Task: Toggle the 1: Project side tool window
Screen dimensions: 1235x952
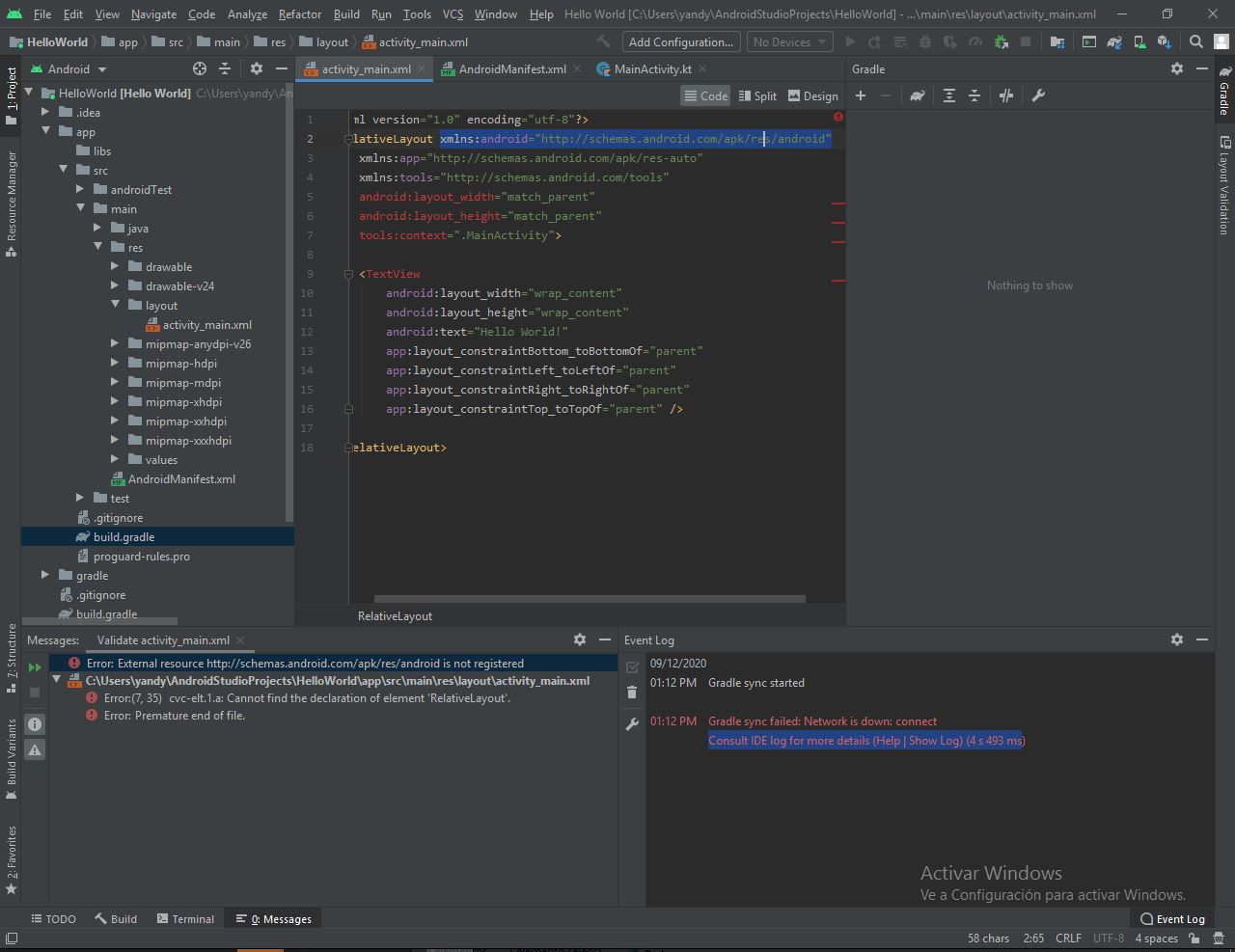Action: coord(12,95)
